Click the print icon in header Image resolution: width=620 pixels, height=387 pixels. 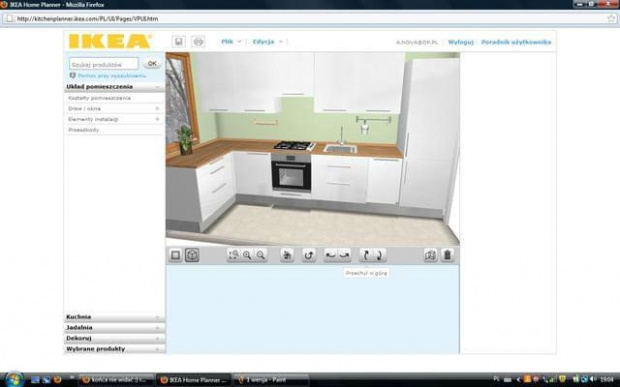click(x=198, y=42)
